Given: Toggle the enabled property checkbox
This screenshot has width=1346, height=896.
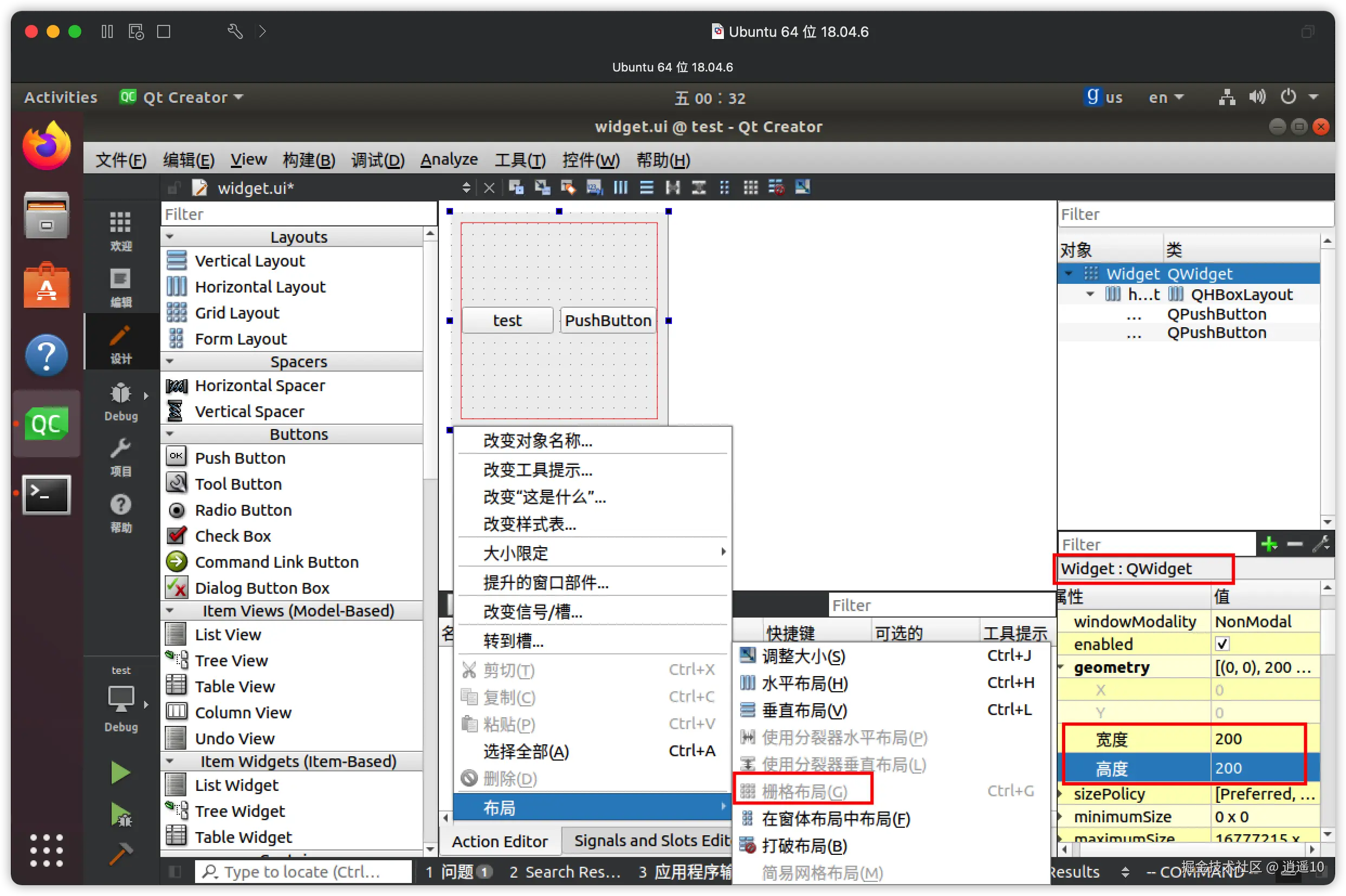Looking at the screenshot, I should click(x=1222, y=644).
